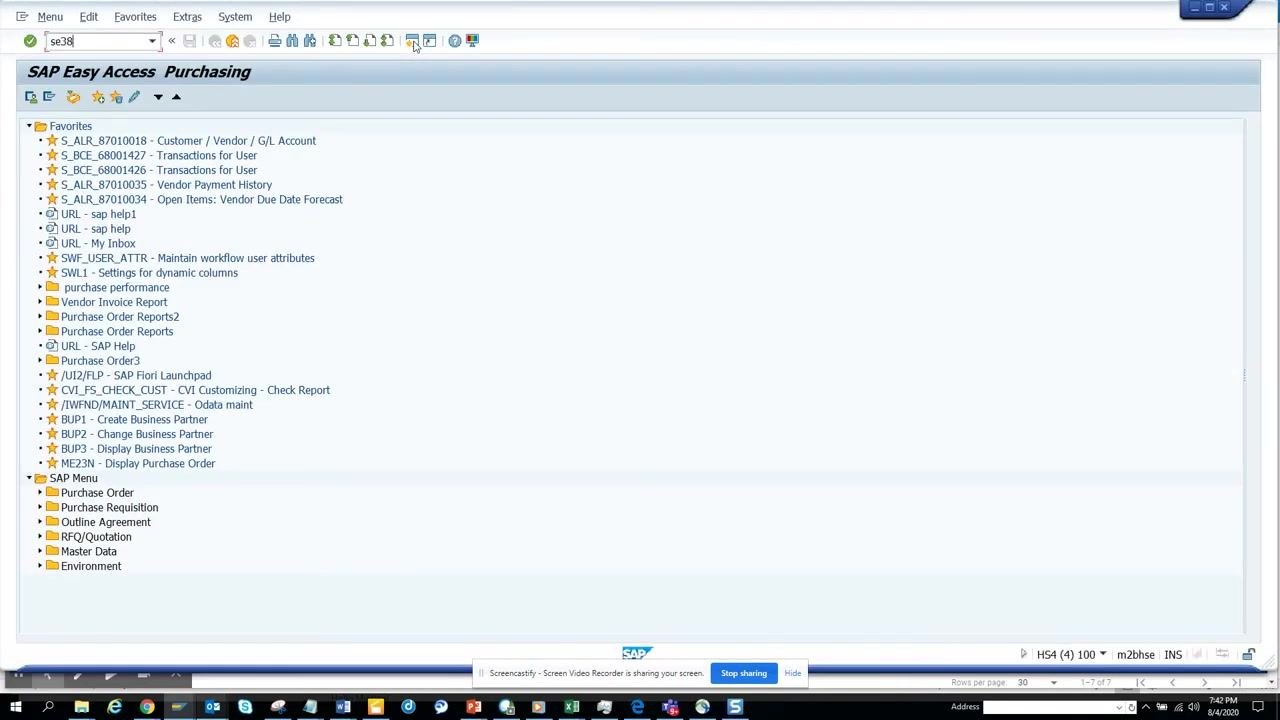Click the Add to Favorites star icon
Viewport: 1280px width, 720px height.
click(98, 97)
